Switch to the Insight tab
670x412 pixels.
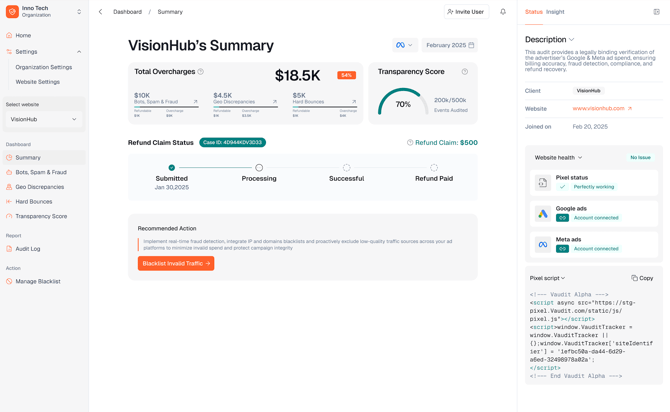point(555,12)
